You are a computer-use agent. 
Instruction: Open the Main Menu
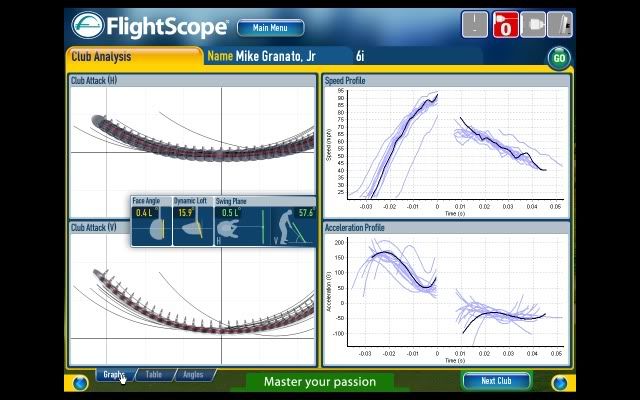pos(270,28)
